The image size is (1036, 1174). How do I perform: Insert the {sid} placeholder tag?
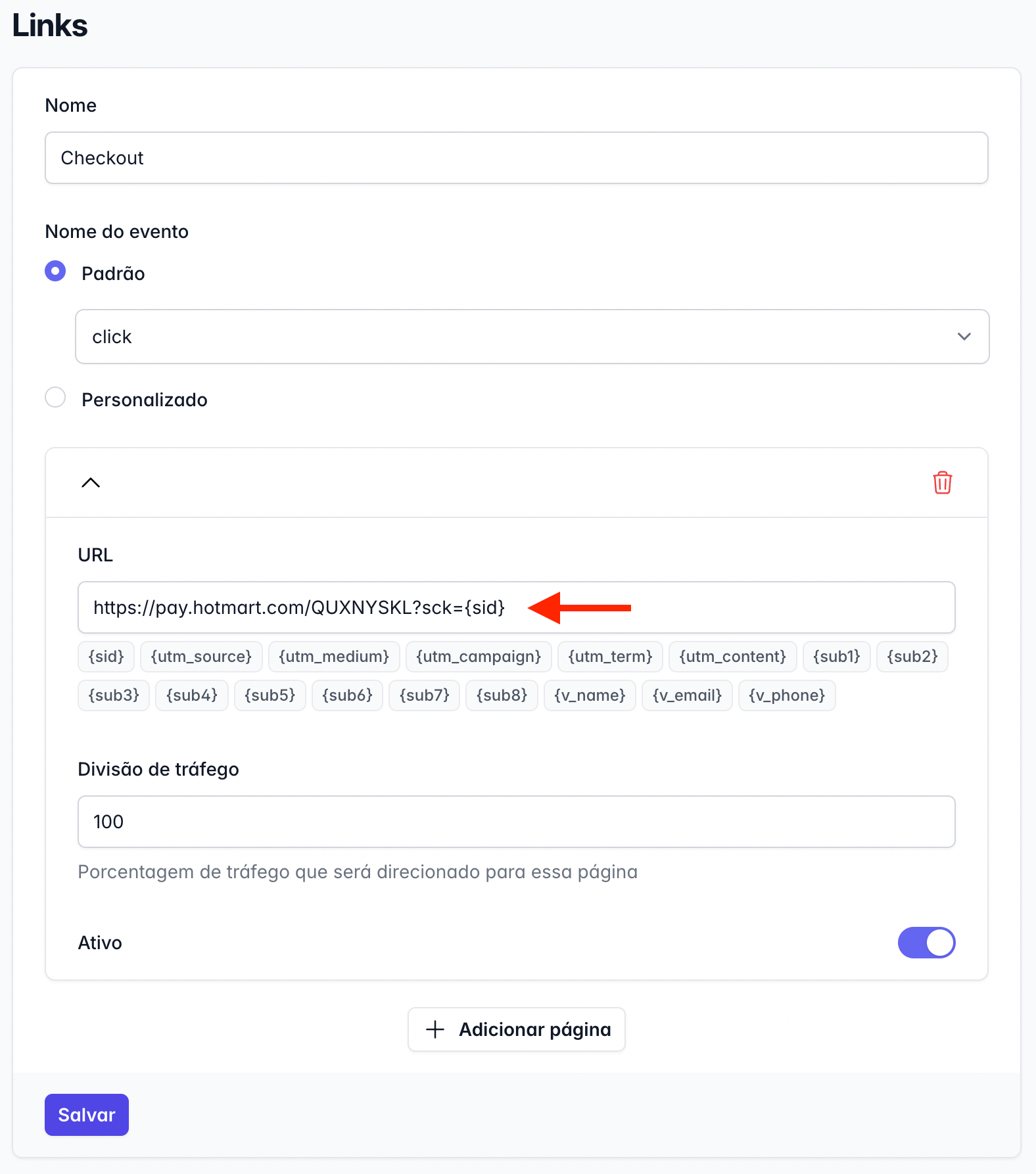point(106,657)
